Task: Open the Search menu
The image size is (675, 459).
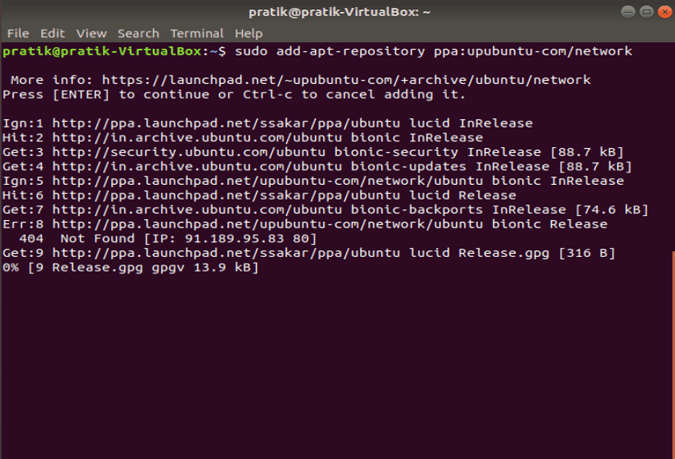Action: [x=138, y=34]
